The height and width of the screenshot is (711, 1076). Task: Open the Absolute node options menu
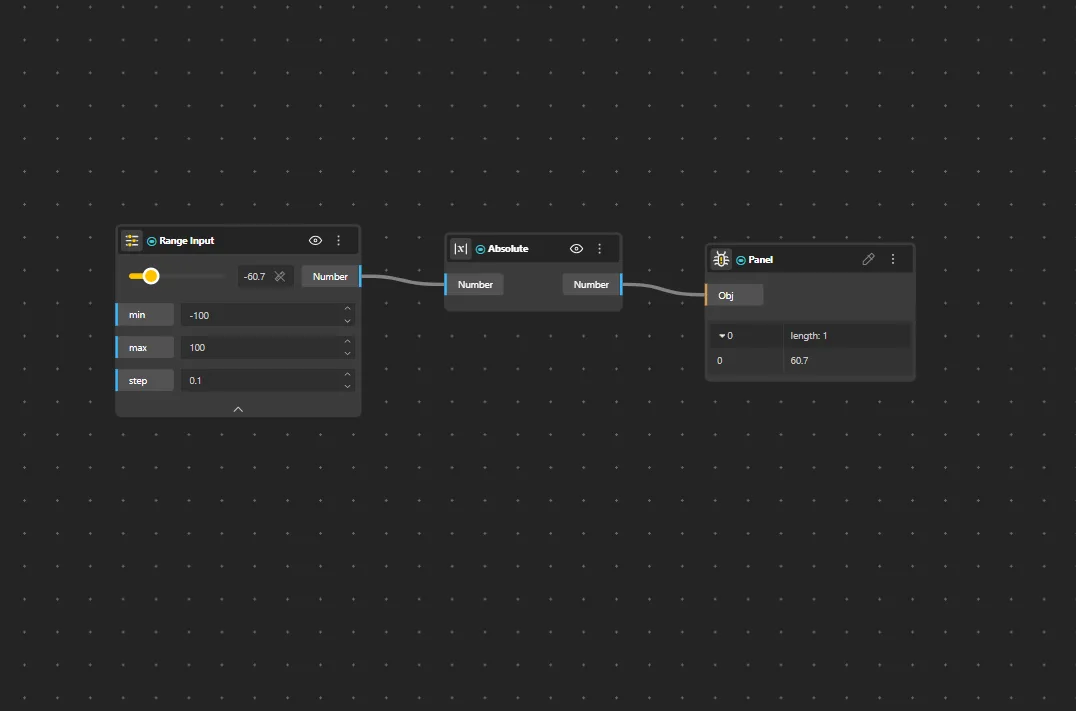tap(600, 248)
